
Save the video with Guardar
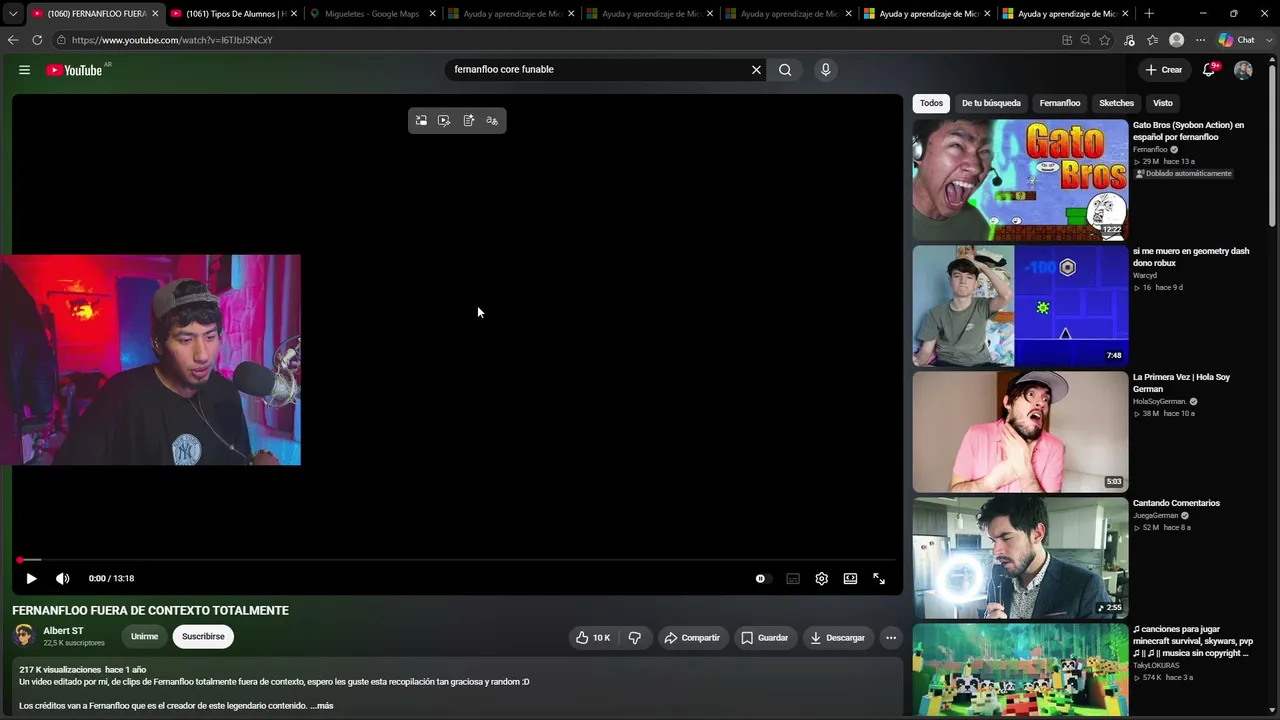coord(765,637)
